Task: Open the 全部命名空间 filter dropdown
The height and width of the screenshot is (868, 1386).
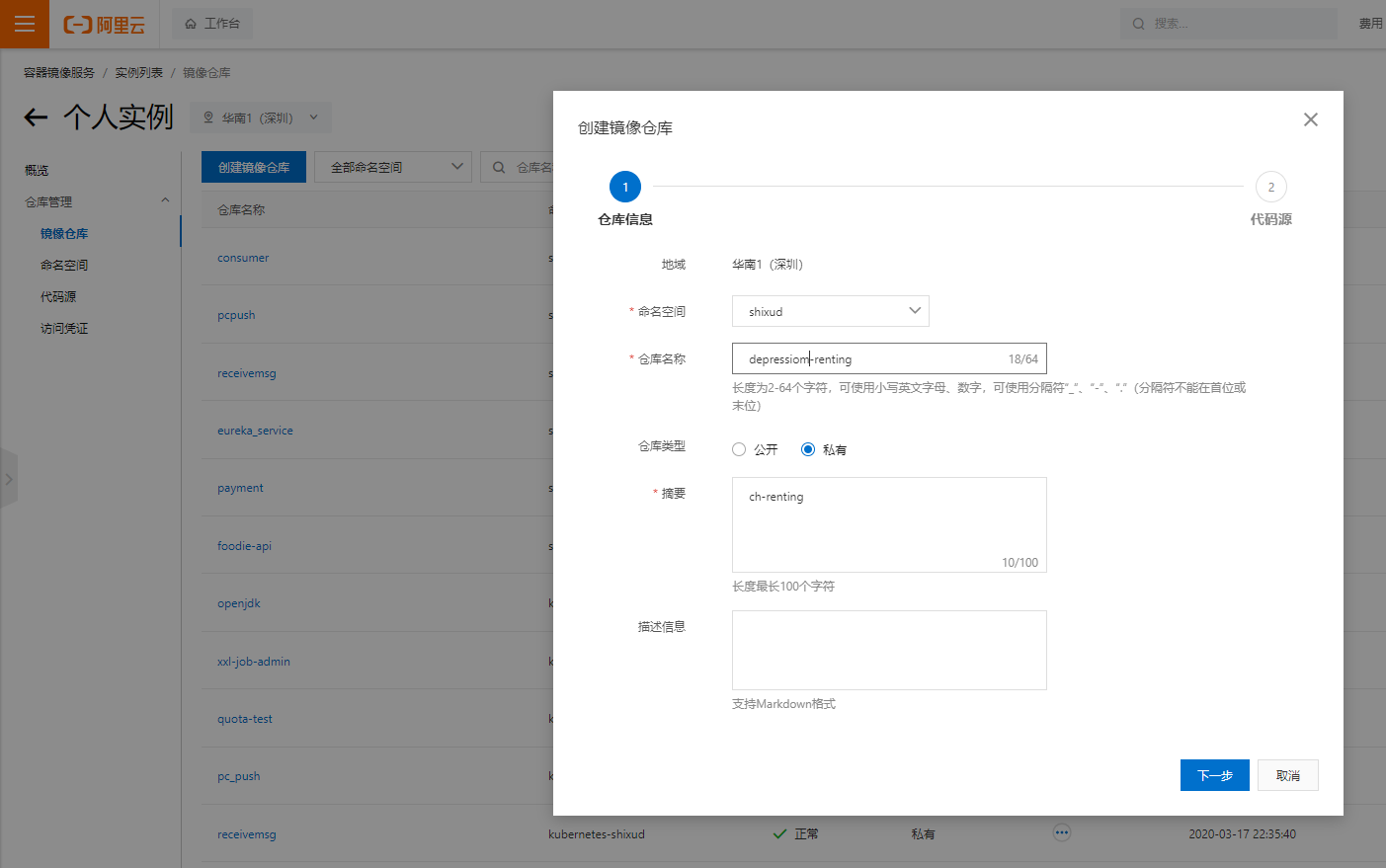Action: point(393,167)
